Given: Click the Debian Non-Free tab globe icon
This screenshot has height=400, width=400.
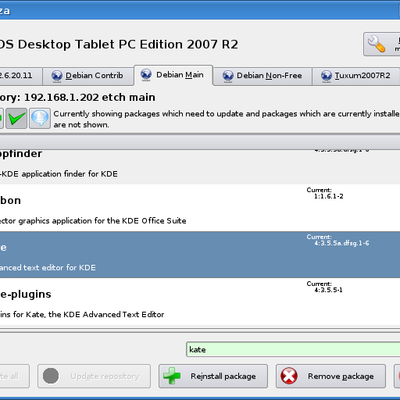Looking at the screenshot, I should click(228, 76).
